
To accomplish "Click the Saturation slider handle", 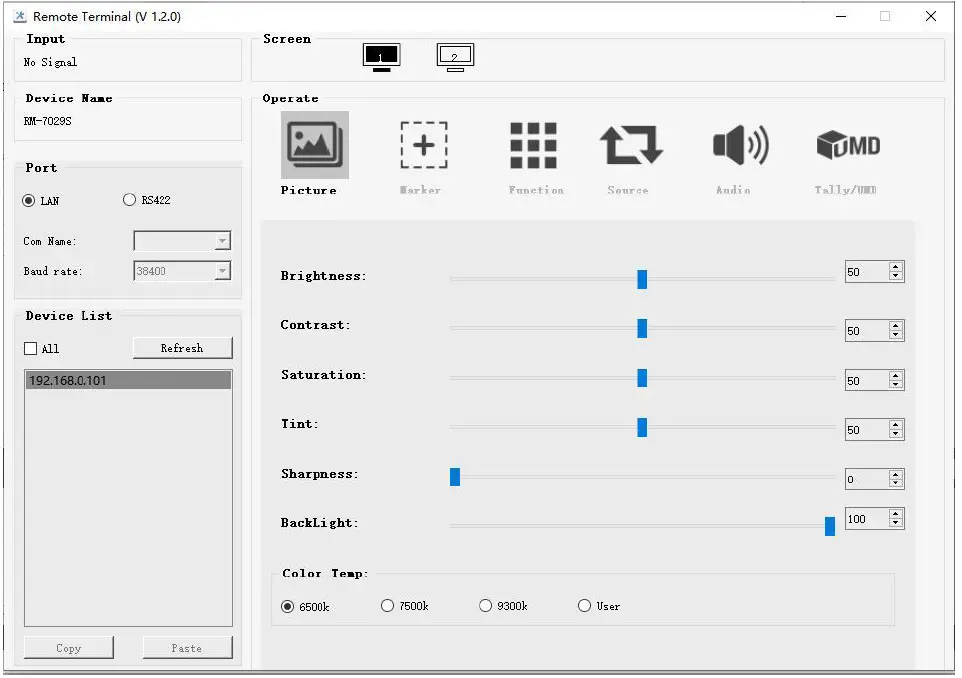I will tap(642, 378).
